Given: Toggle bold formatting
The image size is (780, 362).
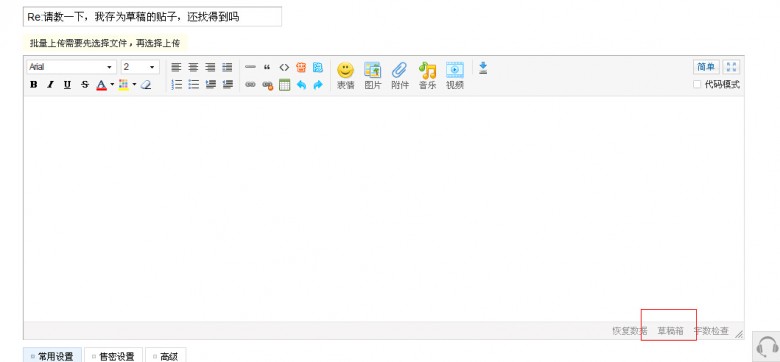Looking at the screenshot, I should [33, 85].
